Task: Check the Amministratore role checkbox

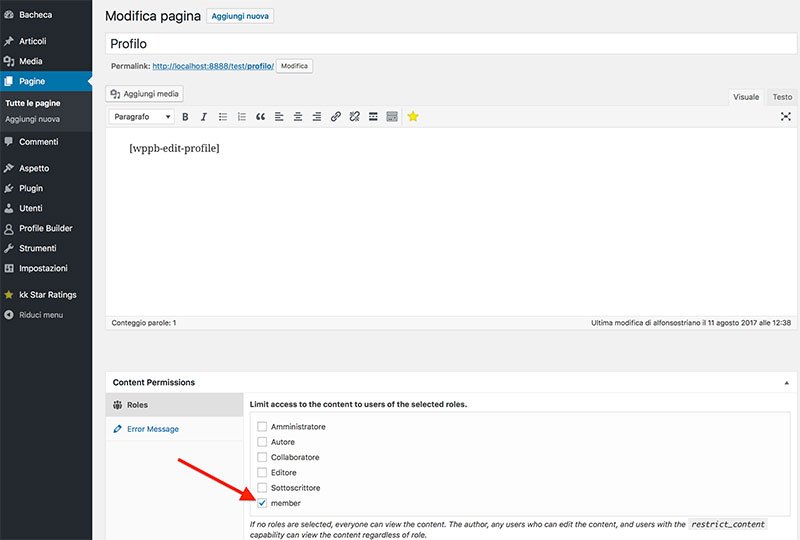Action: (262, 426)
